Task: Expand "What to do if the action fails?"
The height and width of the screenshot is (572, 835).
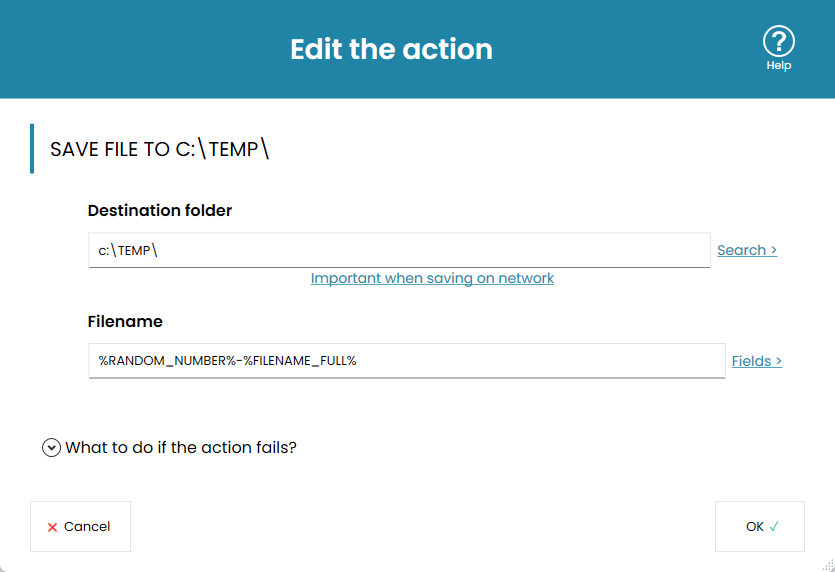Action: (x=181, y=448)
